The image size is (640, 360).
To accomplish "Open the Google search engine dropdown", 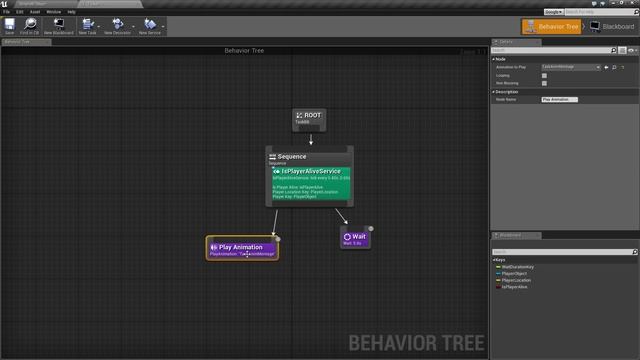I will click(553, 12).
